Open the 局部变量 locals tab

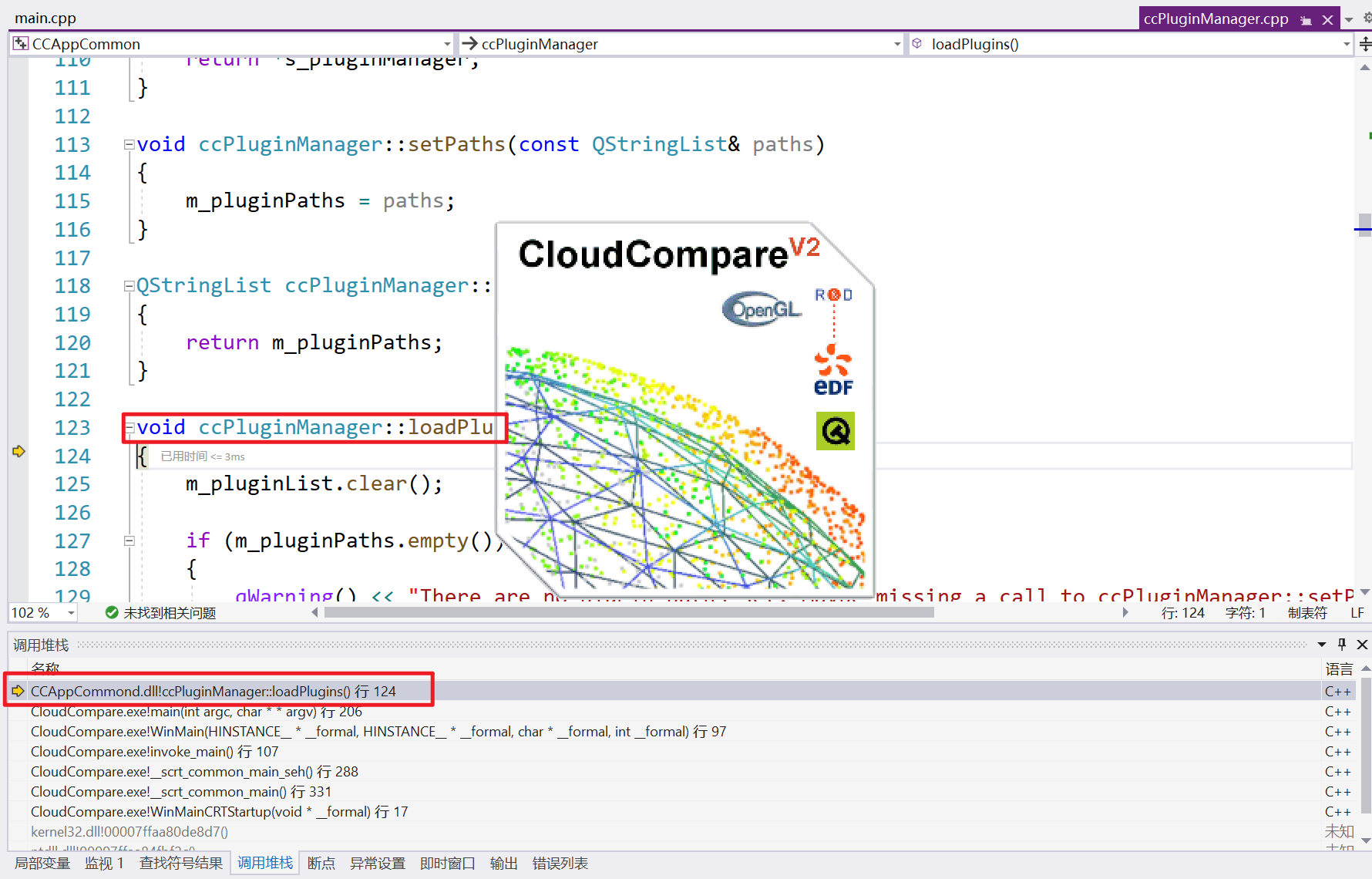coord(42,864)
